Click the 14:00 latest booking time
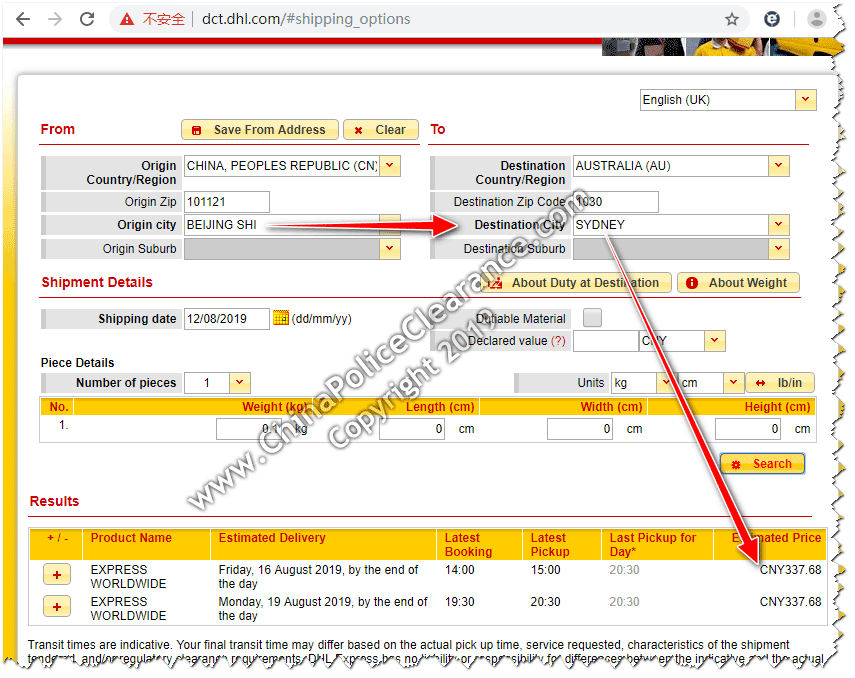The width and height of the screenshot is (855, 678). (x=460, y=570)
